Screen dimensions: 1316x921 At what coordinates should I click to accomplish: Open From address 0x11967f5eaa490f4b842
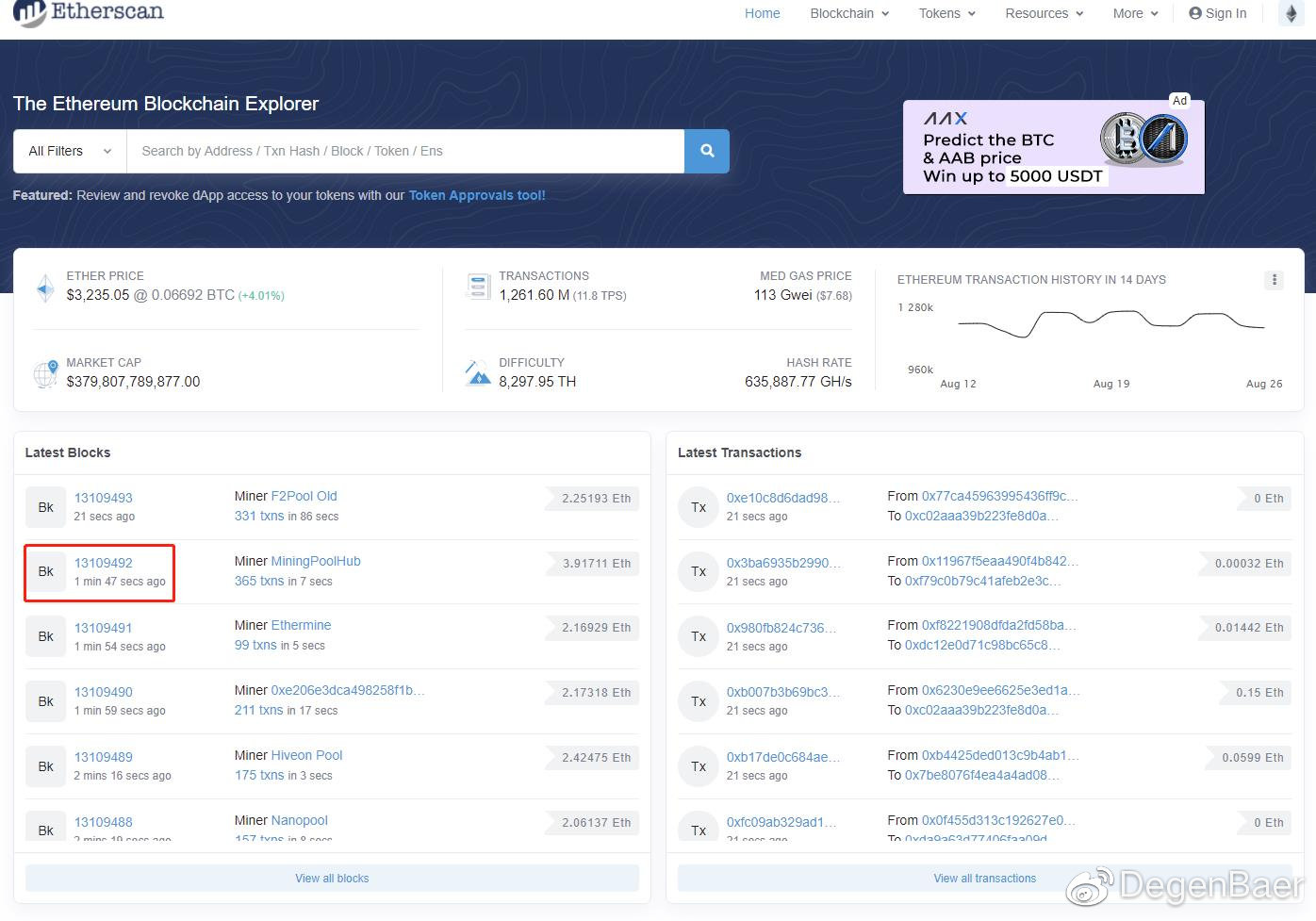point(1000,561)
